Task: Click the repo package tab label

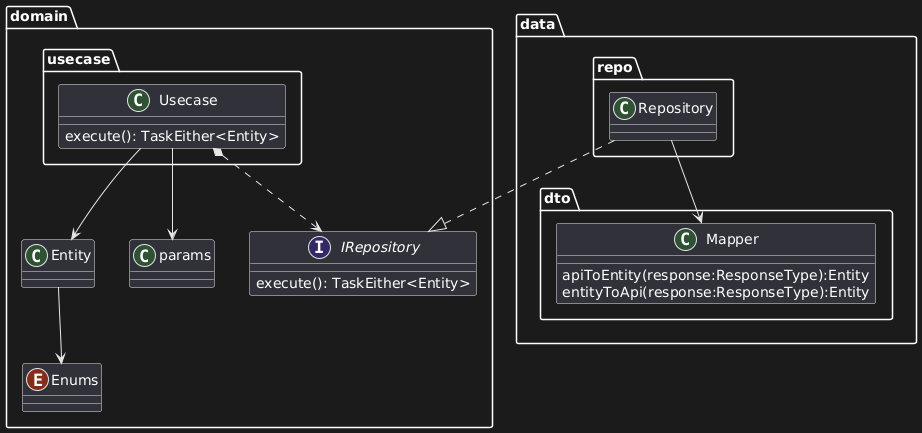Action: 613,68
